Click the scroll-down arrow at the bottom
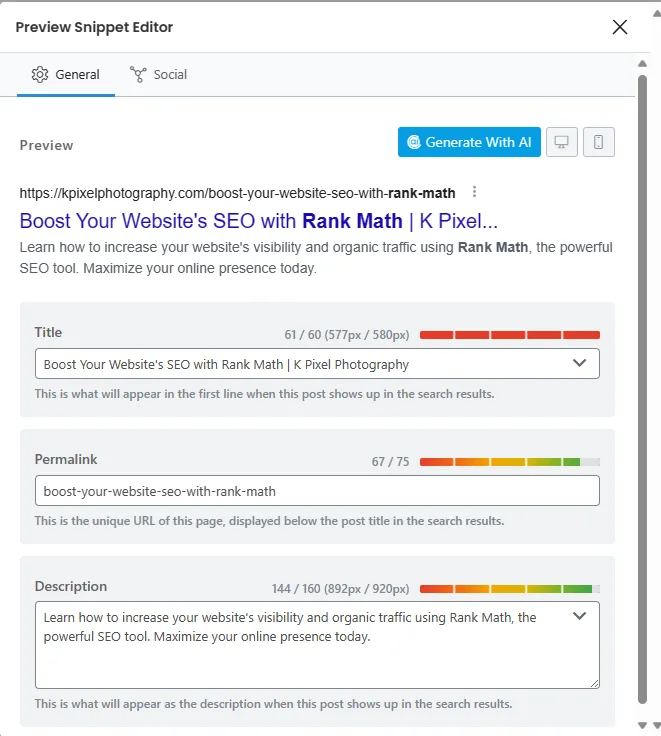 (x=642, y=725)
